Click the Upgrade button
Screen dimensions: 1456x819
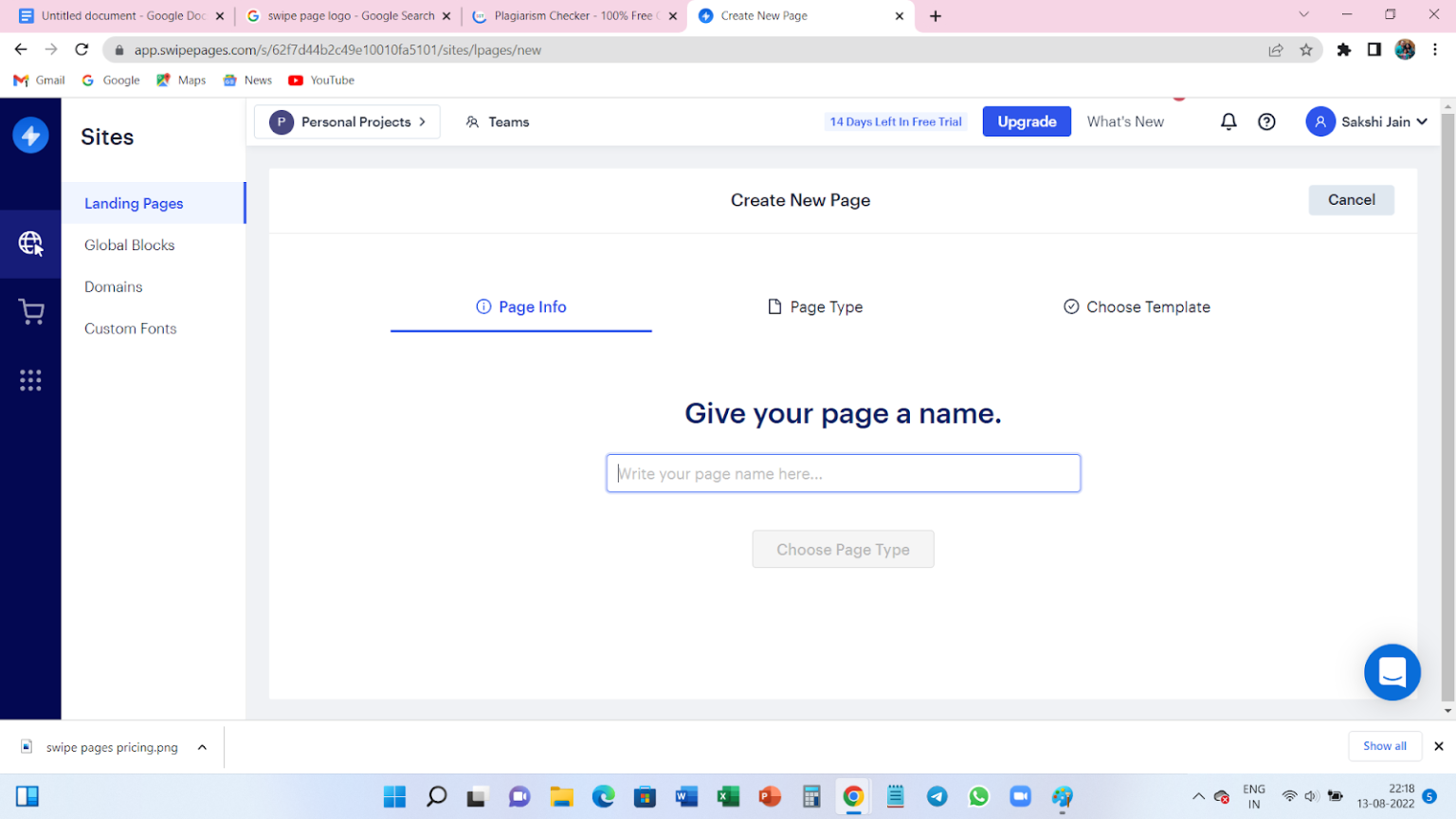click(x=1026, y=121)
